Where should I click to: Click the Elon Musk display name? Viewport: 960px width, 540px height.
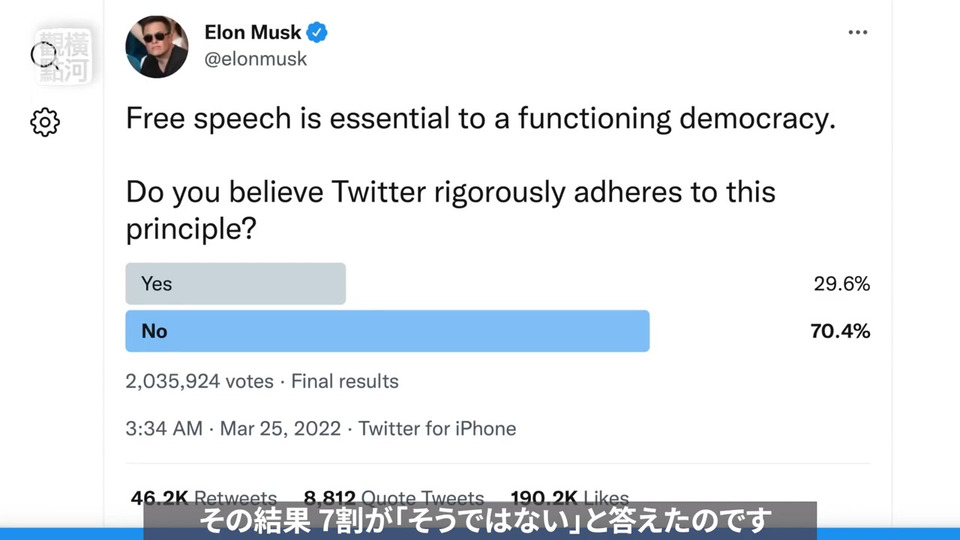point(252,33)
